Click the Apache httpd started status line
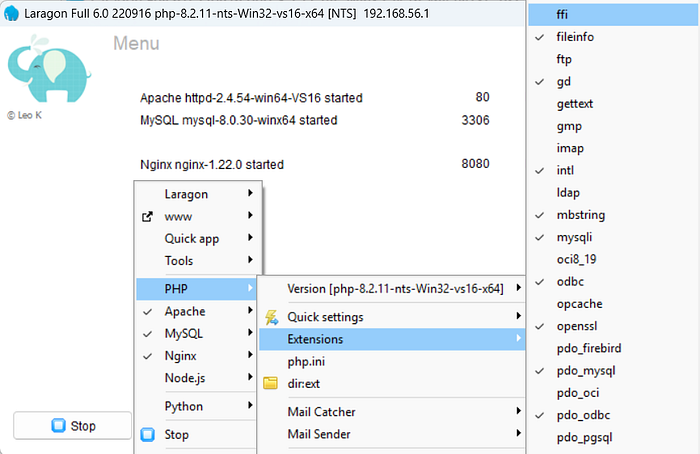This screenshot has width=700, height=454. [251, 98]
